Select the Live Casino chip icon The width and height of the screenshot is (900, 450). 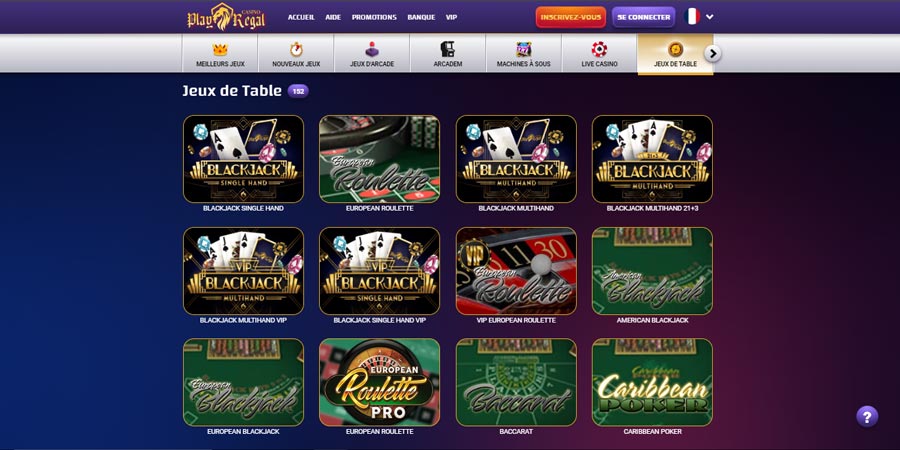point(599,49)
